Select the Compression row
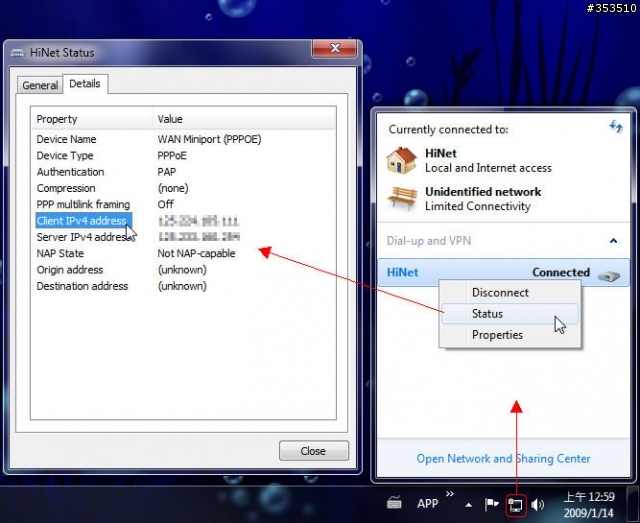The width and height of the screenshot is (640, 523). (183, 188)
